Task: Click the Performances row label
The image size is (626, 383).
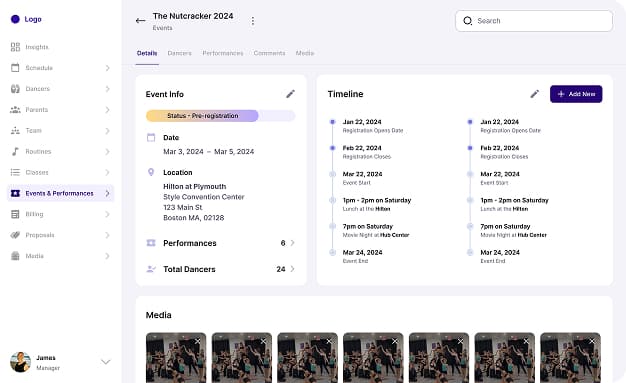Action: [190, 243]
